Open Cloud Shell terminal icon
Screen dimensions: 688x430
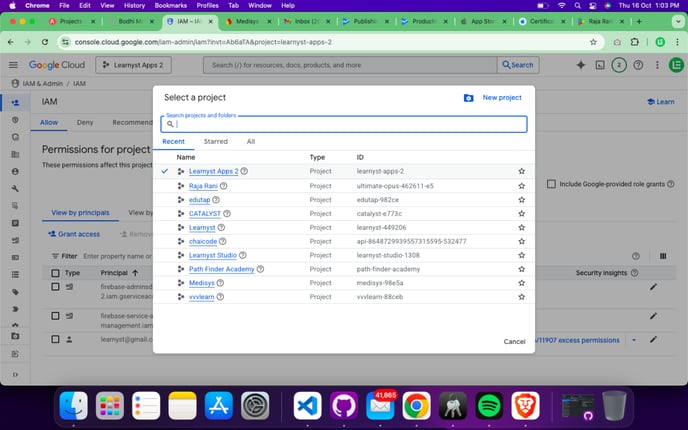600,65
